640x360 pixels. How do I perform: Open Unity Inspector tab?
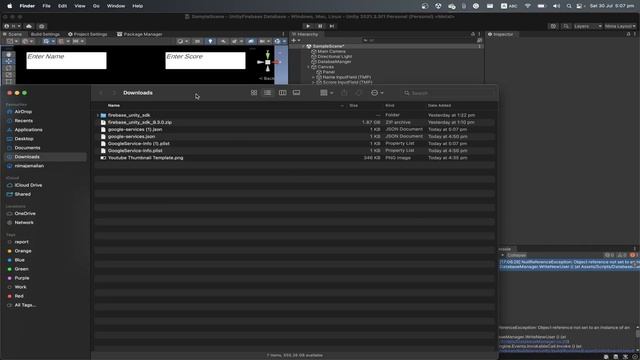pyautogui.click(x=501, y=34)
